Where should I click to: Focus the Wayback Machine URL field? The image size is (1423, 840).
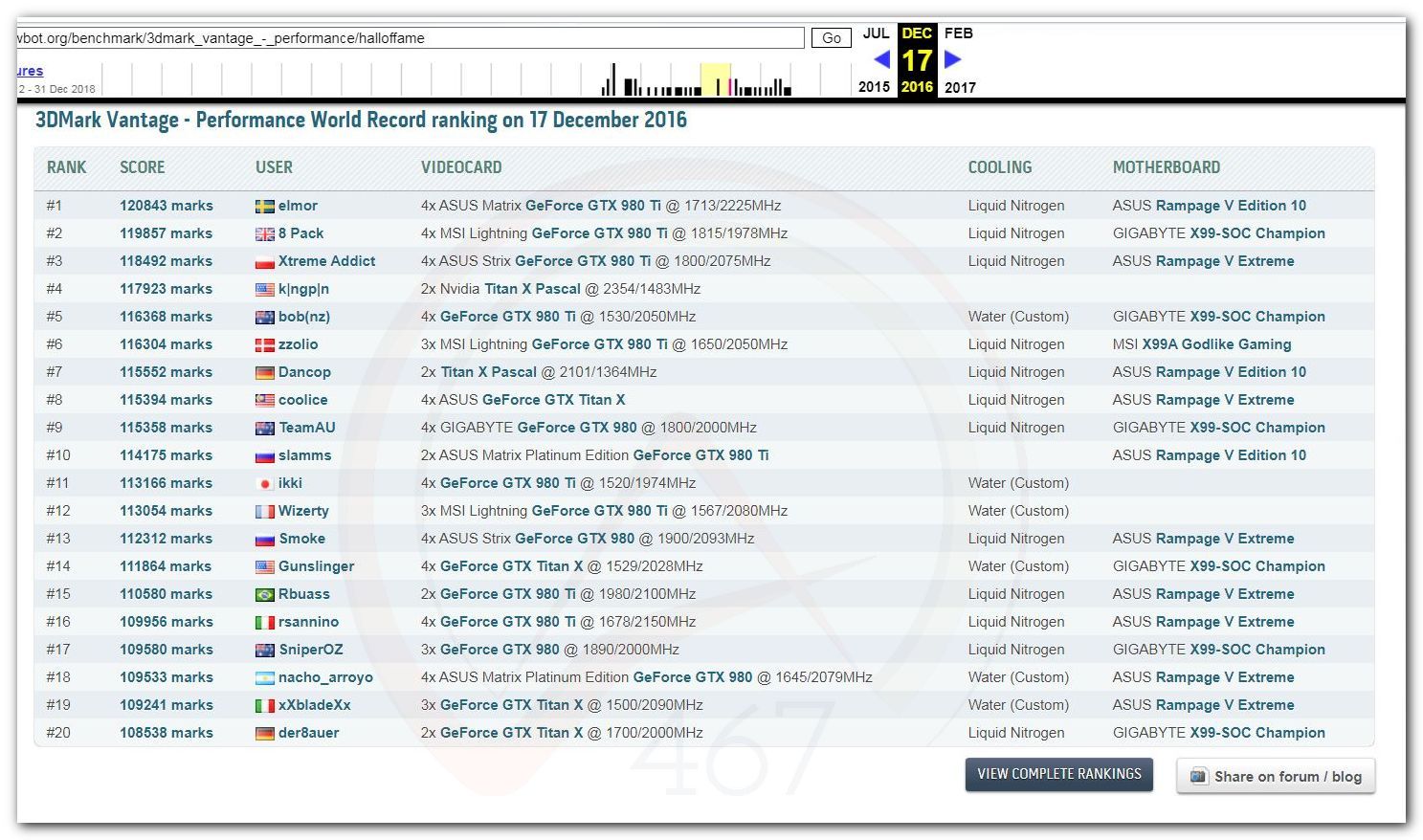coord(410,38)
